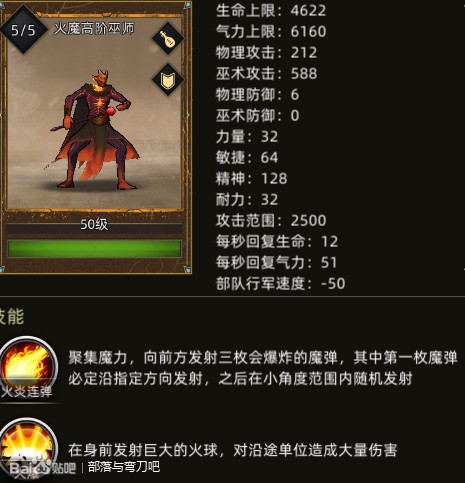This screenshot has width=465, height=483.
Task: Click the 50级 level experience bar
Action: point(94,225)
